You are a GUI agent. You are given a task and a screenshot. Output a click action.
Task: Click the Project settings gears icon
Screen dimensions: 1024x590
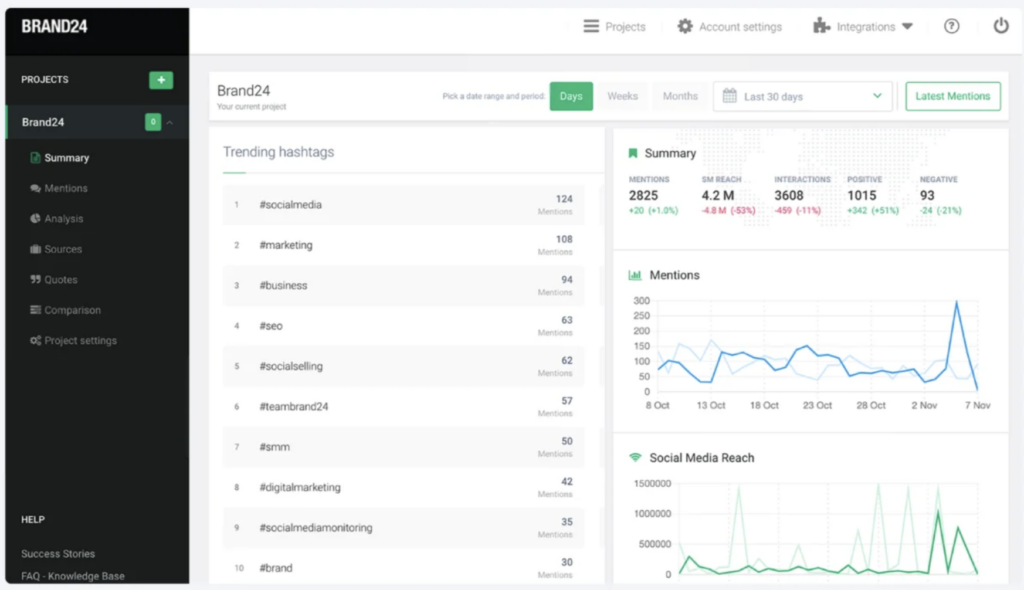tap(35, 340)
